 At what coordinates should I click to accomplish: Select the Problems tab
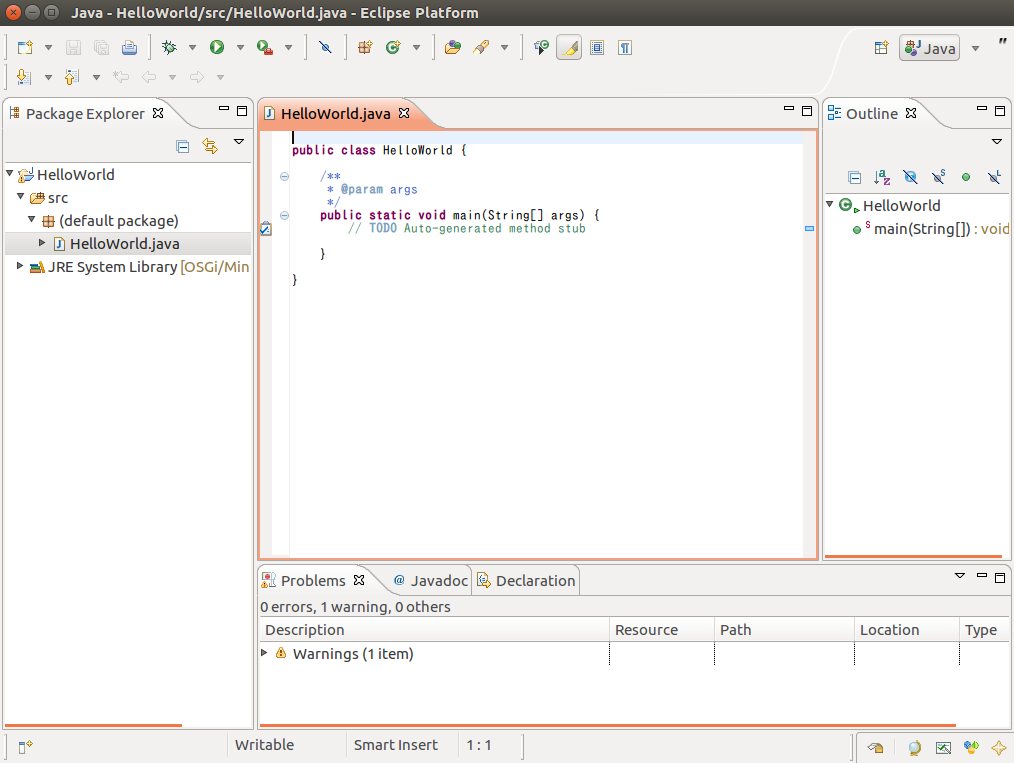[313, 581]
